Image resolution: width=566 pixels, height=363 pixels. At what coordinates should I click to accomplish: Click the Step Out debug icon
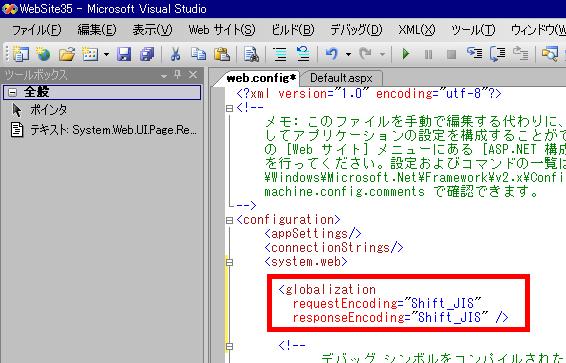click(x=521, y=54)
